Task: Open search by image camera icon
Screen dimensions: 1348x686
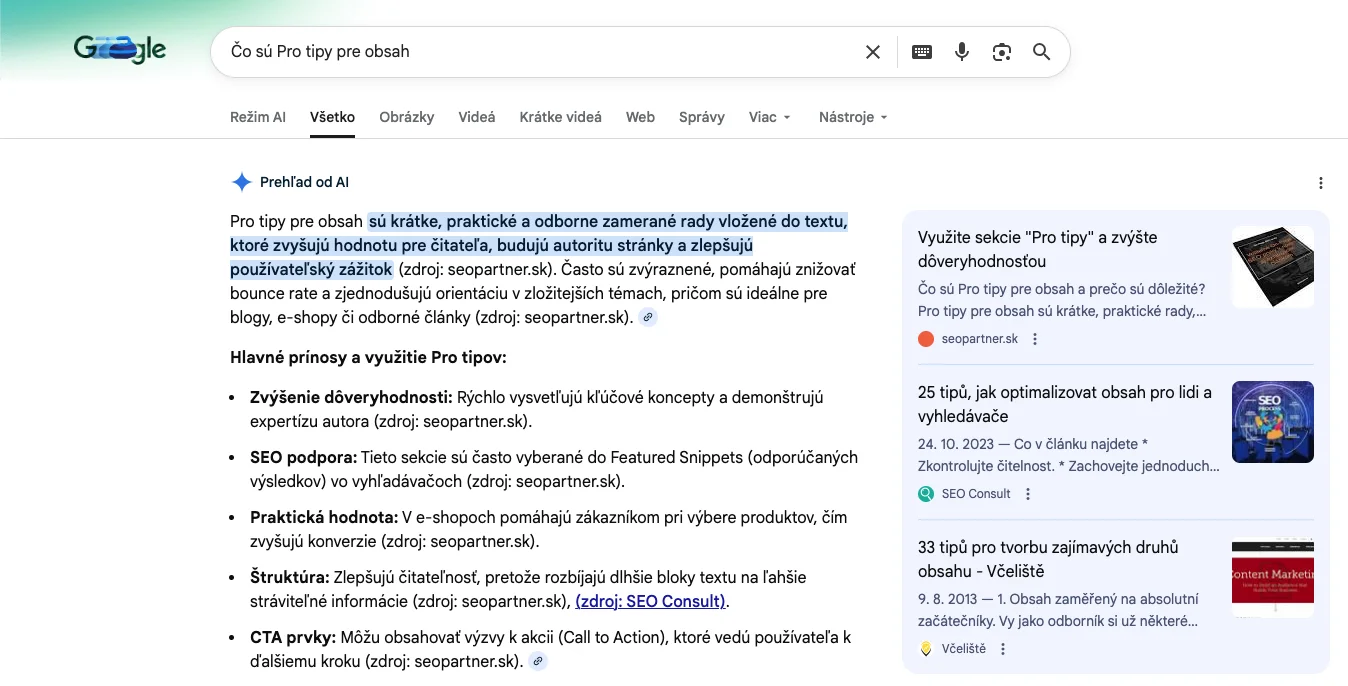Action: pyautogui.click(x=1002, y=52)
